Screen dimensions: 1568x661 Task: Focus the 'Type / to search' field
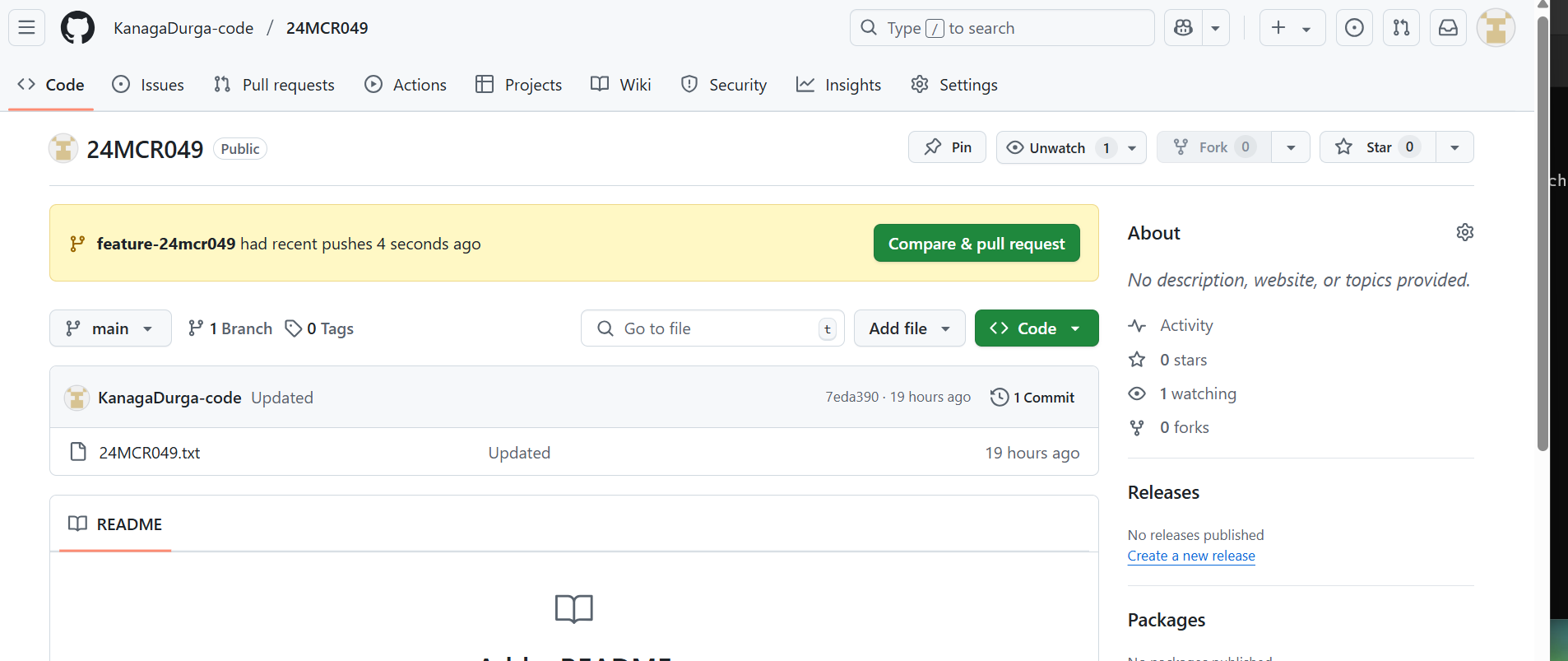(x=1002, y=28)
